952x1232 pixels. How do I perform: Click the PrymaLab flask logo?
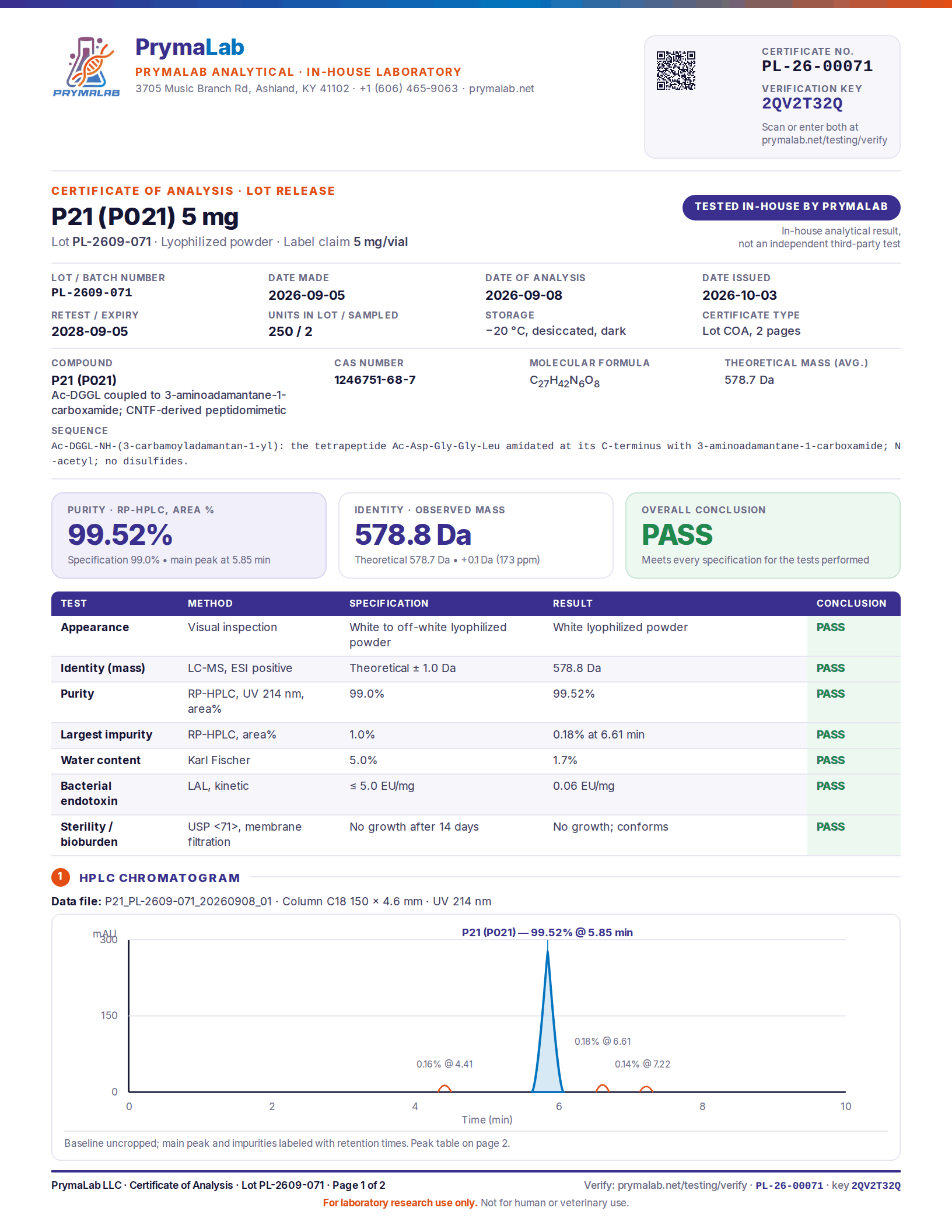pos(86,66)
